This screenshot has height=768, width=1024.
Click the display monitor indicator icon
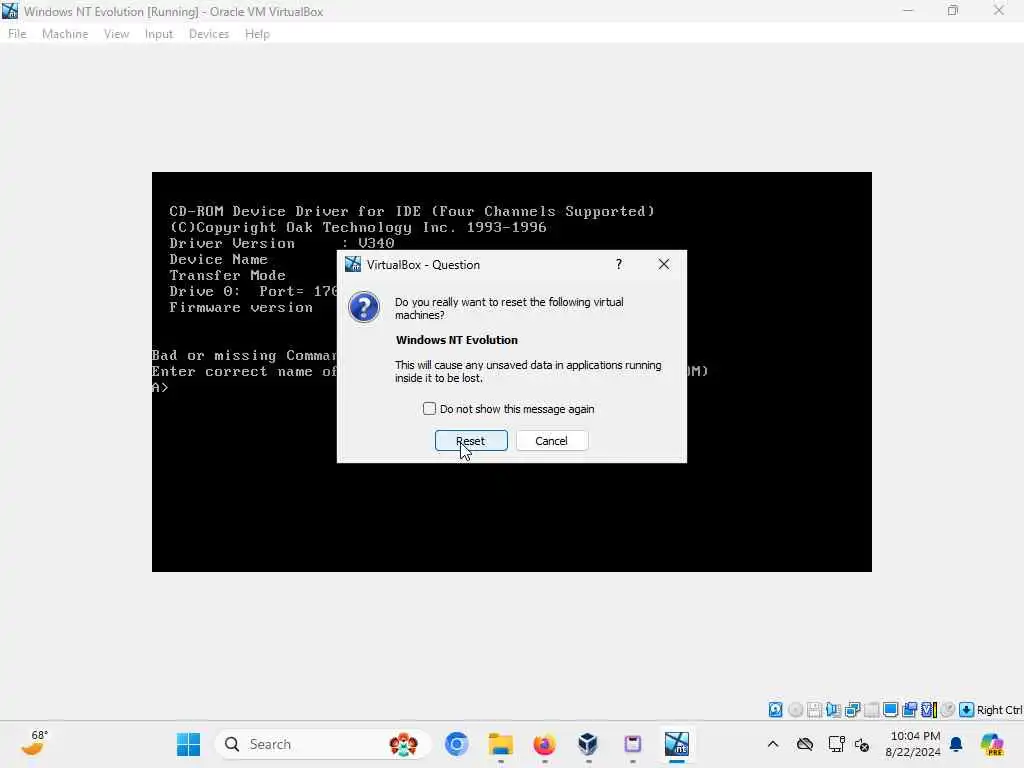890,710
